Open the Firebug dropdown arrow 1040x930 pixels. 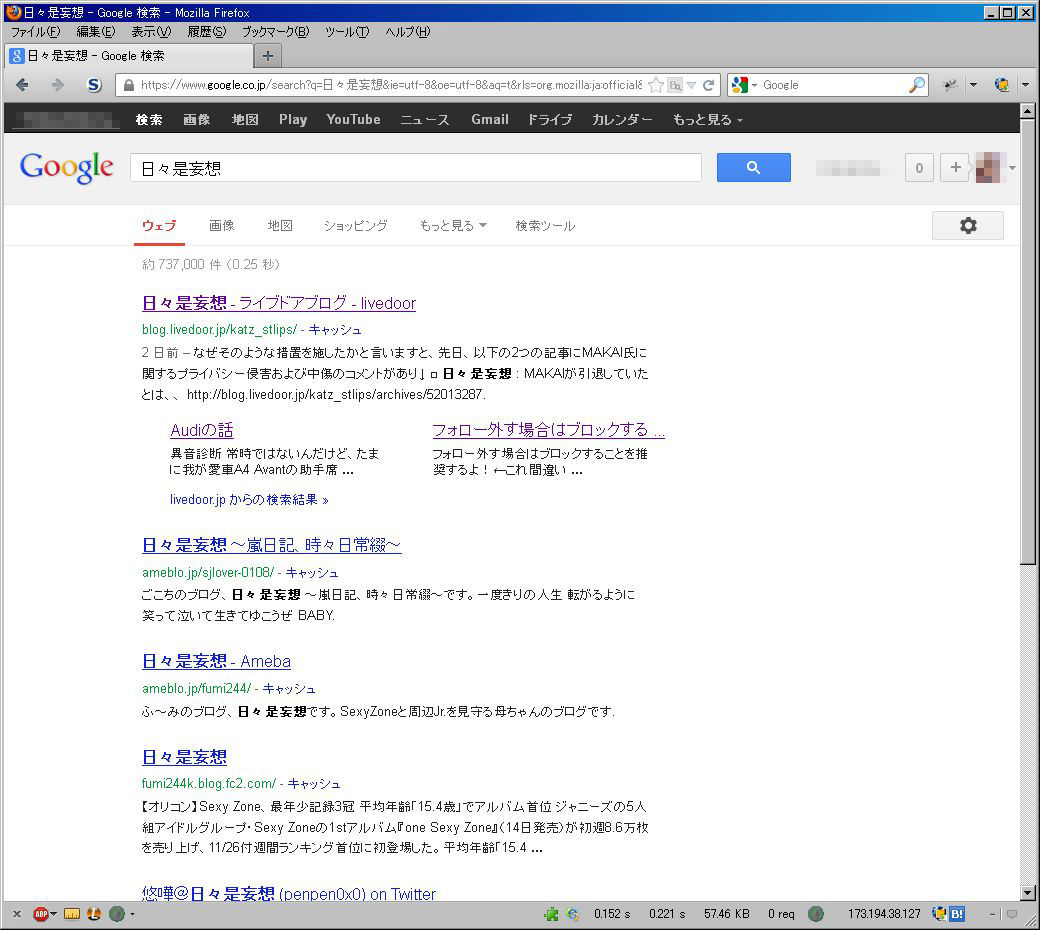973,85
